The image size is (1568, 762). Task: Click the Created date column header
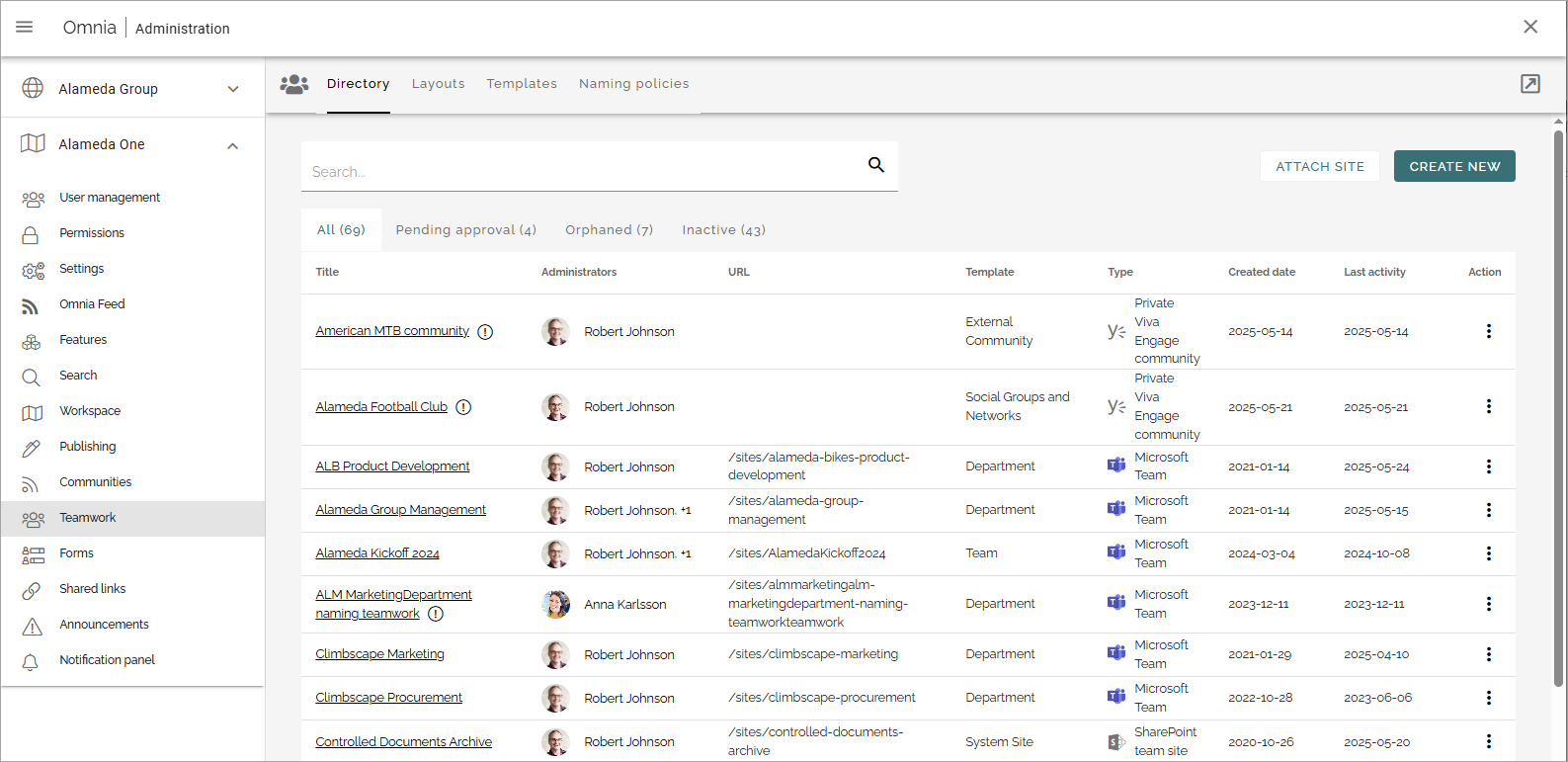point(1262,272)
